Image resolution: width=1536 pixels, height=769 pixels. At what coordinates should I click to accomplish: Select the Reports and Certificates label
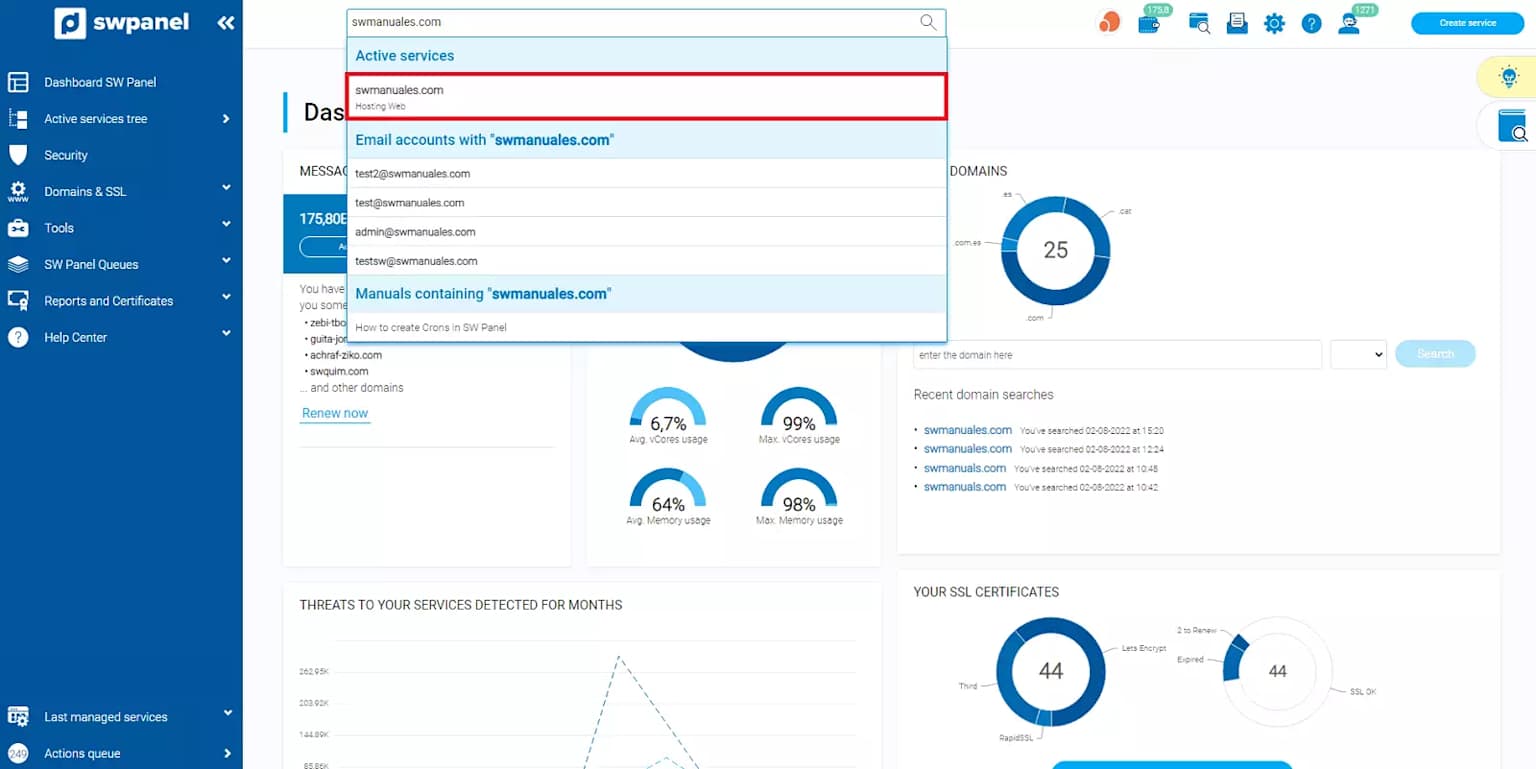tap(109, 301)
